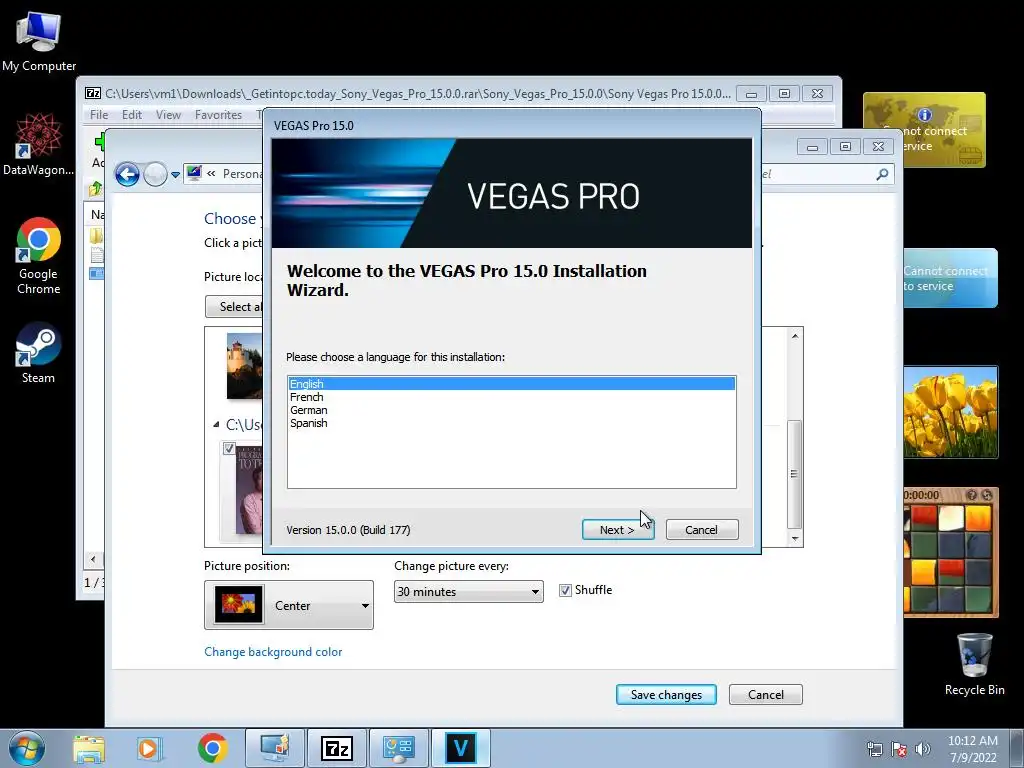The width and height of the screenshot is (1024, 768).
Task: Open Action Center flag tray icon
Action: [899, 749]
